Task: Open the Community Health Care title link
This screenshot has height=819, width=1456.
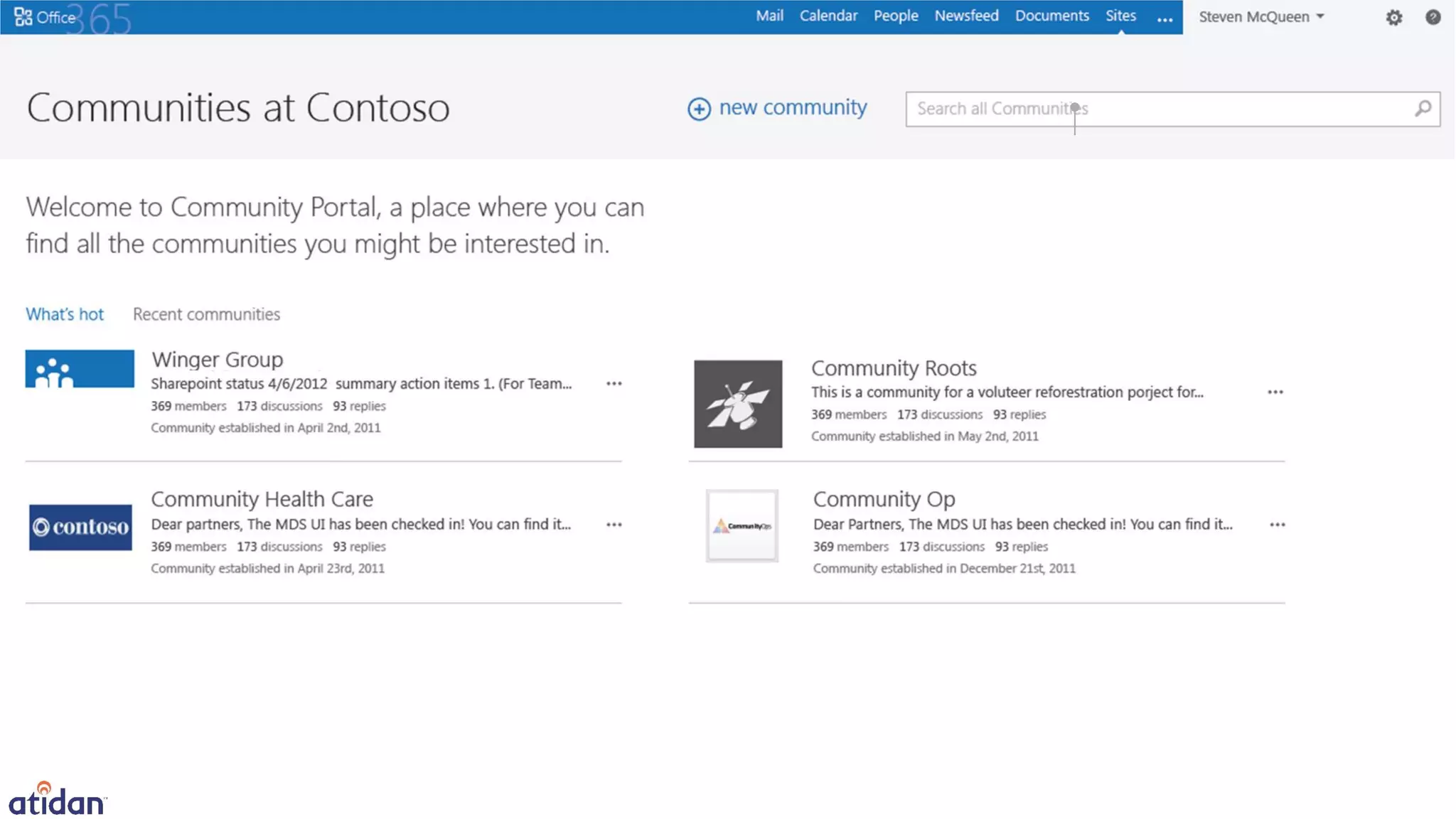Action: (262, 499)
